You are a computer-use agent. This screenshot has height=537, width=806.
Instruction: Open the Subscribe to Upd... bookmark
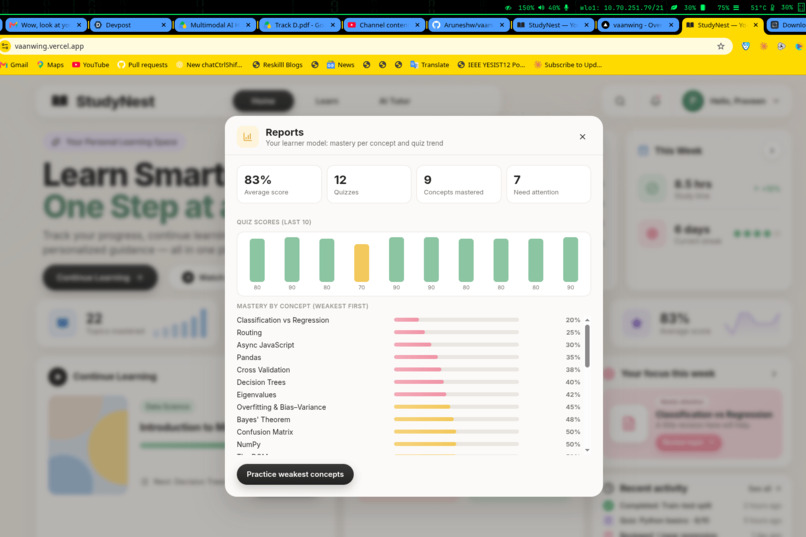click(x=568, y=65)
